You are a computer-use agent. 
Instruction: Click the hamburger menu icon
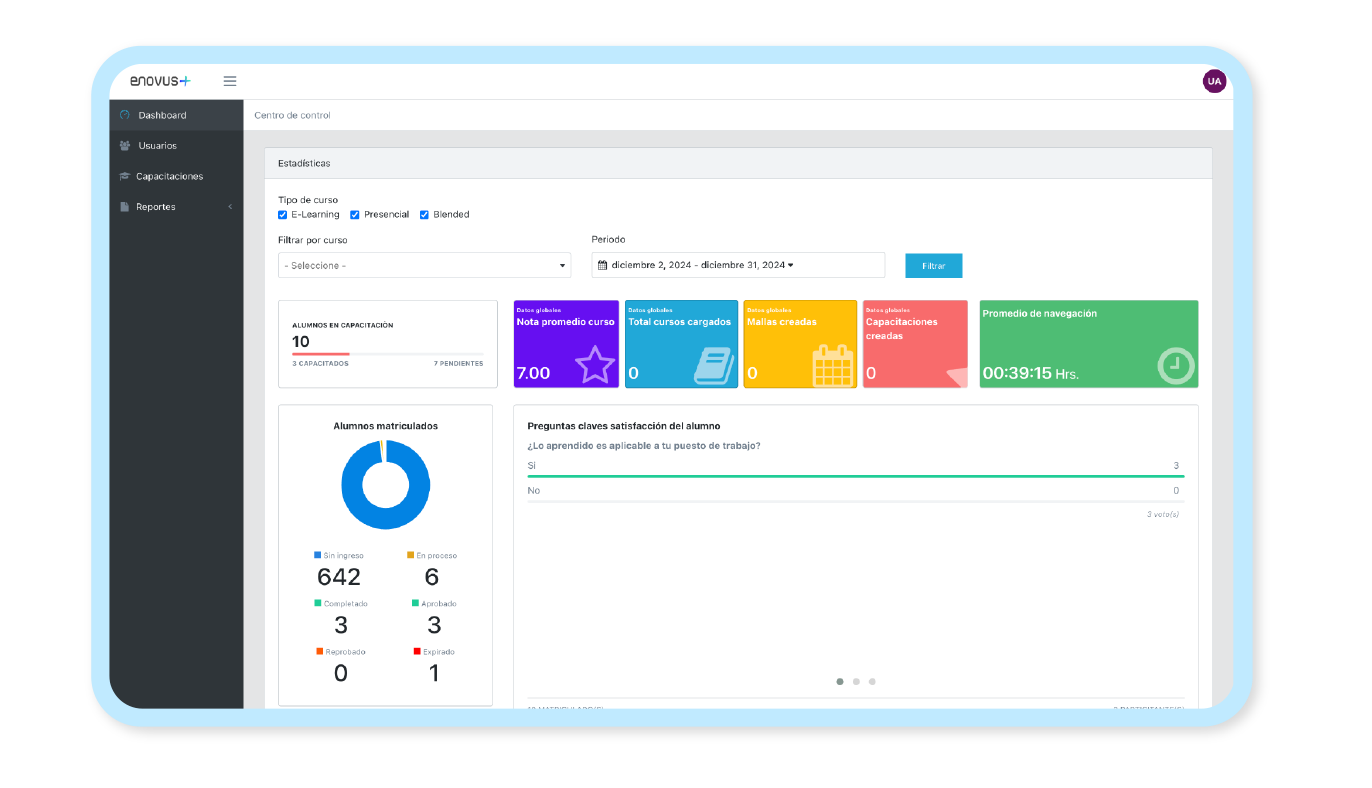(229, 81)
